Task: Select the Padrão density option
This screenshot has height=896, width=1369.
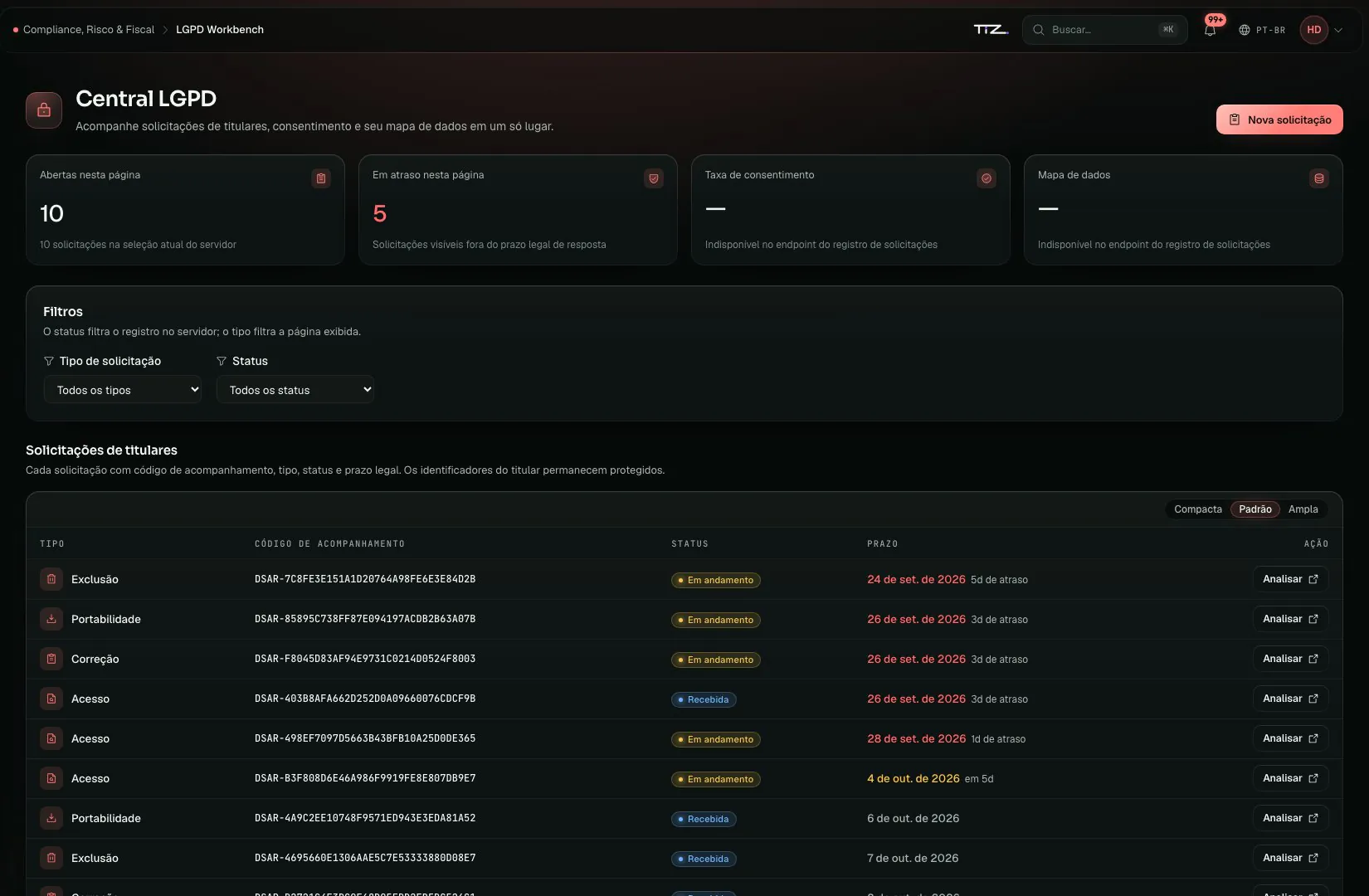Action: (1255, 509)
